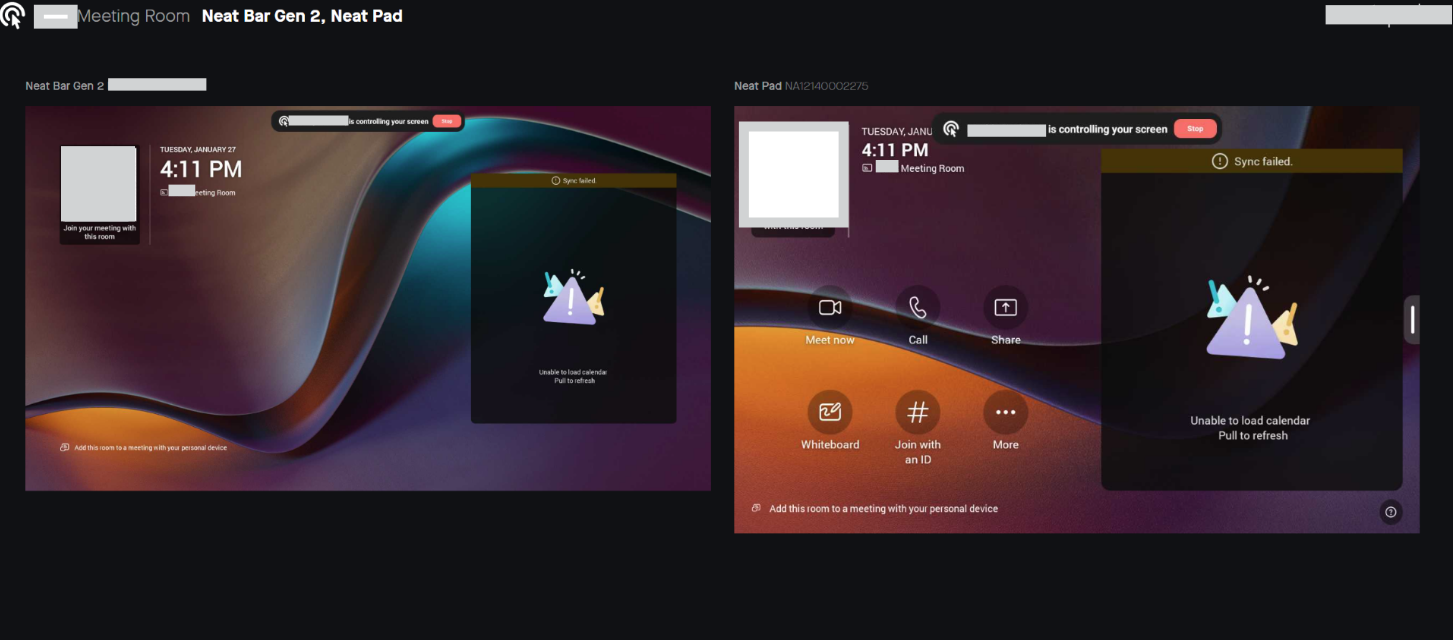Click controlling your screen icon on Neat Pad

[x=951, y=129]
